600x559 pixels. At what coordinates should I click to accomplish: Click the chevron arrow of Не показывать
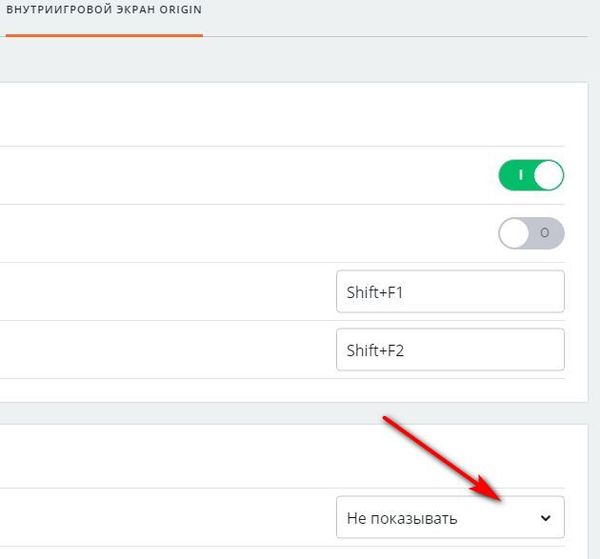[546, 518]
